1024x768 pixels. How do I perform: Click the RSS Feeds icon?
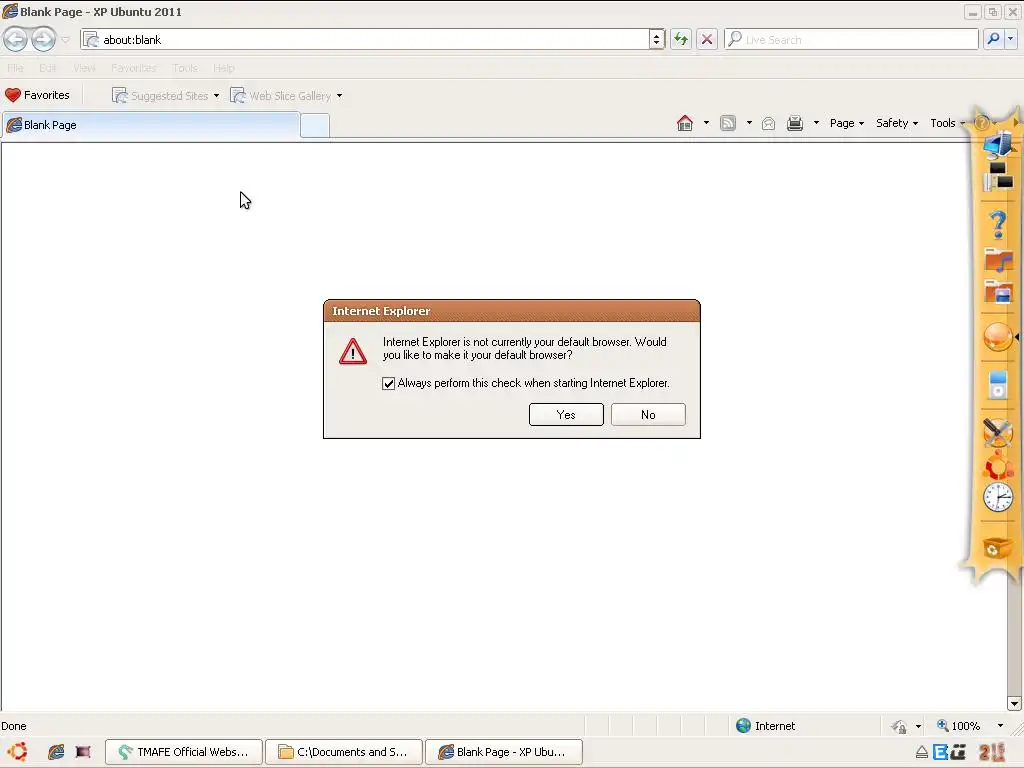[x=728, y=123]
